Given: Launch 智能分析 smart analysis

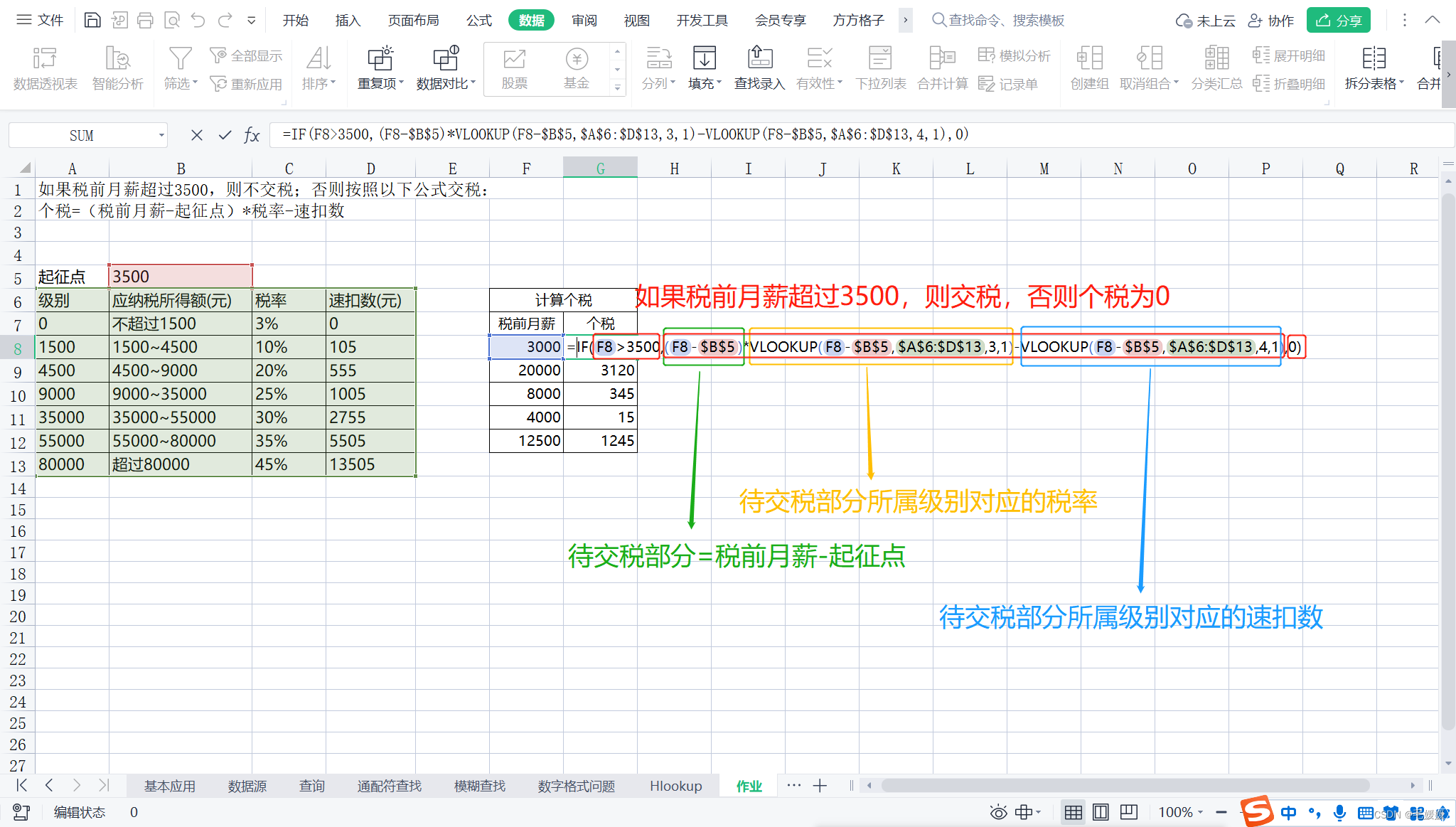Looking at the screenshot, I should click(x=118, y=68).
